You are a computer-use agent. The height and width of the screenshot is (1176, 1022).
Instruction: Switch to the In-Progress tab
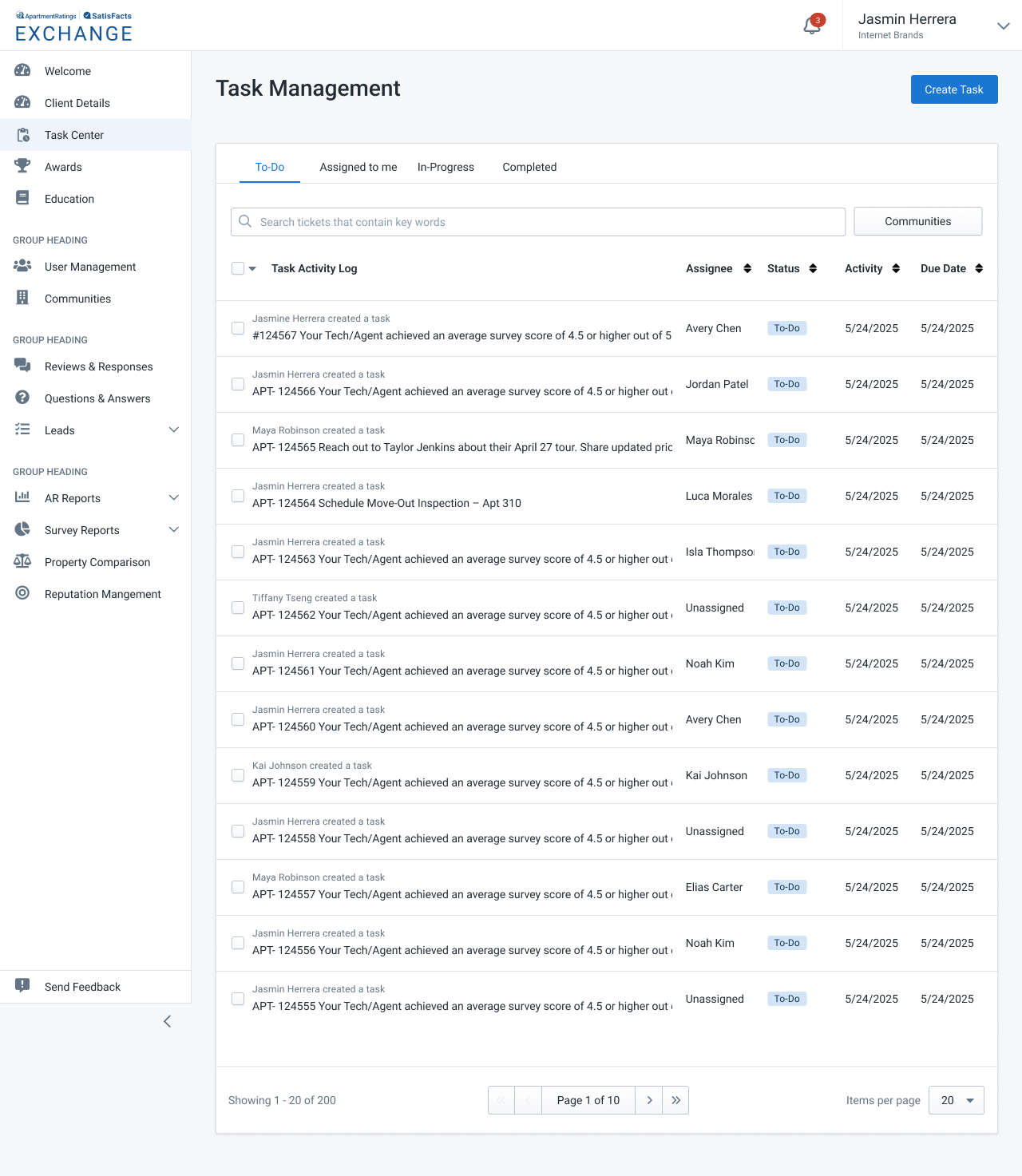point(446,167)
